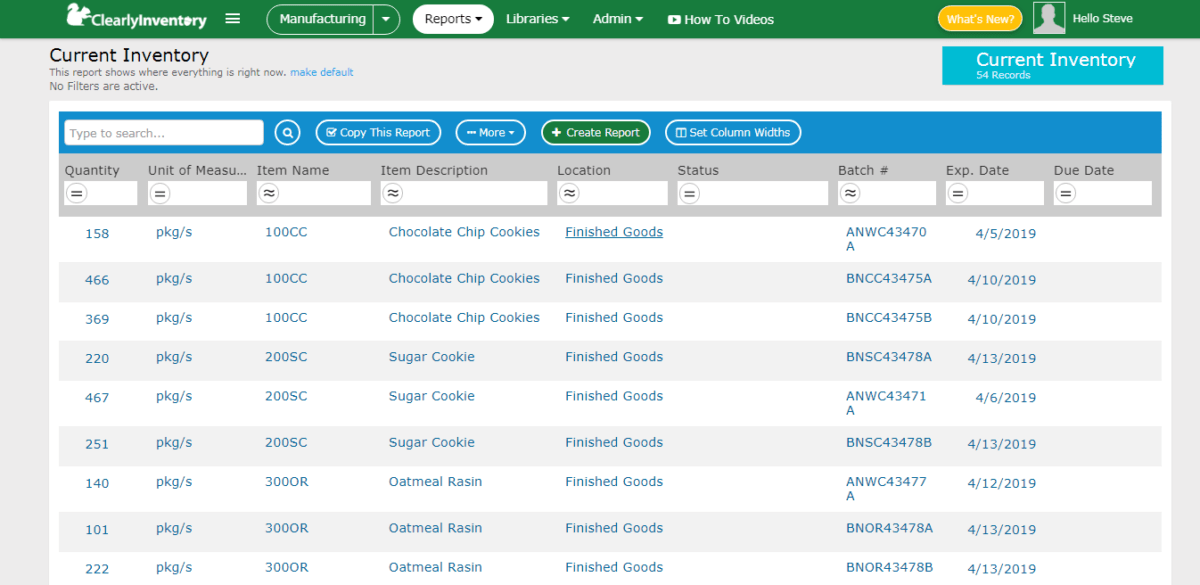Toggle the Exp. Date filter equals icon
The height and width of the screenshot is (585, 1200).
pos(958,193)
